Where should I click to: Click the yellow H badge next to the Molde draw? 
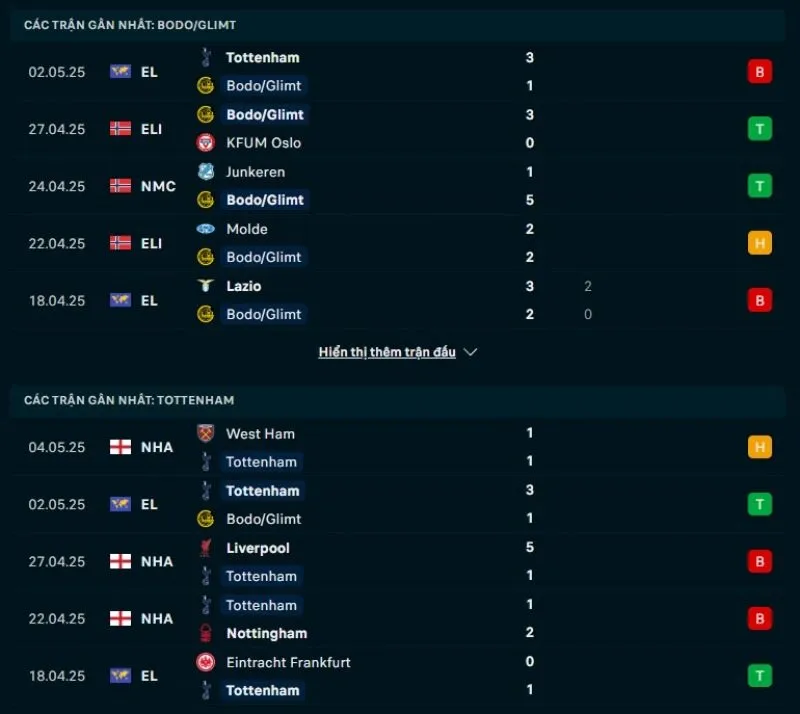point(760,243)
